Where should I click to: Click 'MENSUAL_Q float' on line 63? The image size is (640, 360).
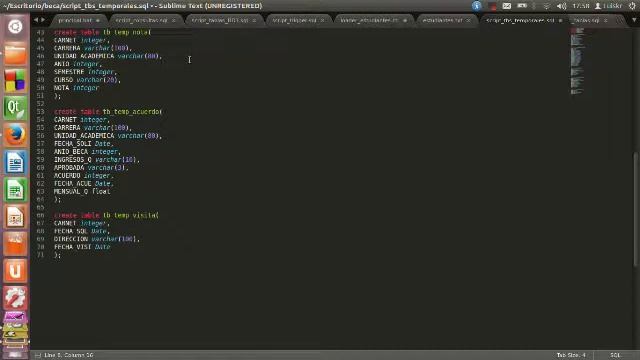[x=82, y=191]
